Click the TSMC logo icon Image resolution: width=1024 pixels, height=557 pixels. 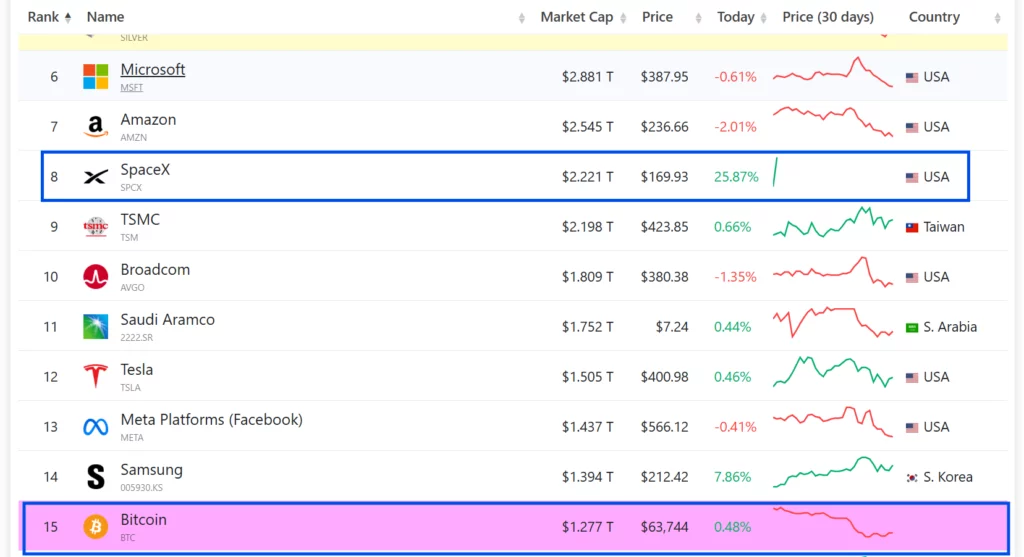click(x=95, y=227)
